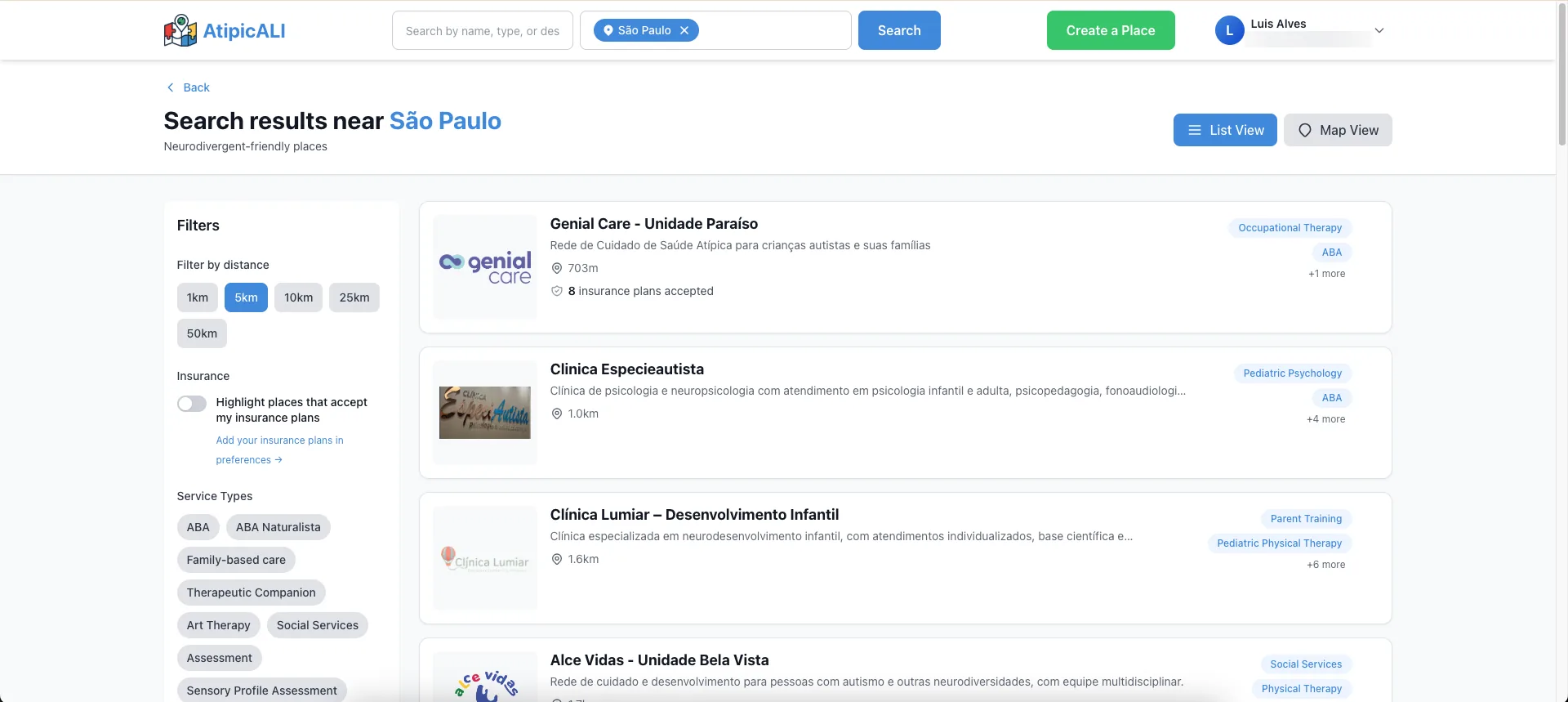
Task: Click Parent Training tag on Clínica Lumiar
Action: coord(1307,519)
